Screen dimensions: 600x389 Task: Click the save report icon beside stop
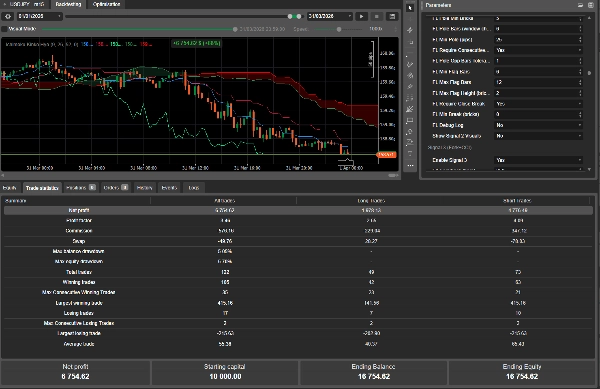(x=392, y=16)
